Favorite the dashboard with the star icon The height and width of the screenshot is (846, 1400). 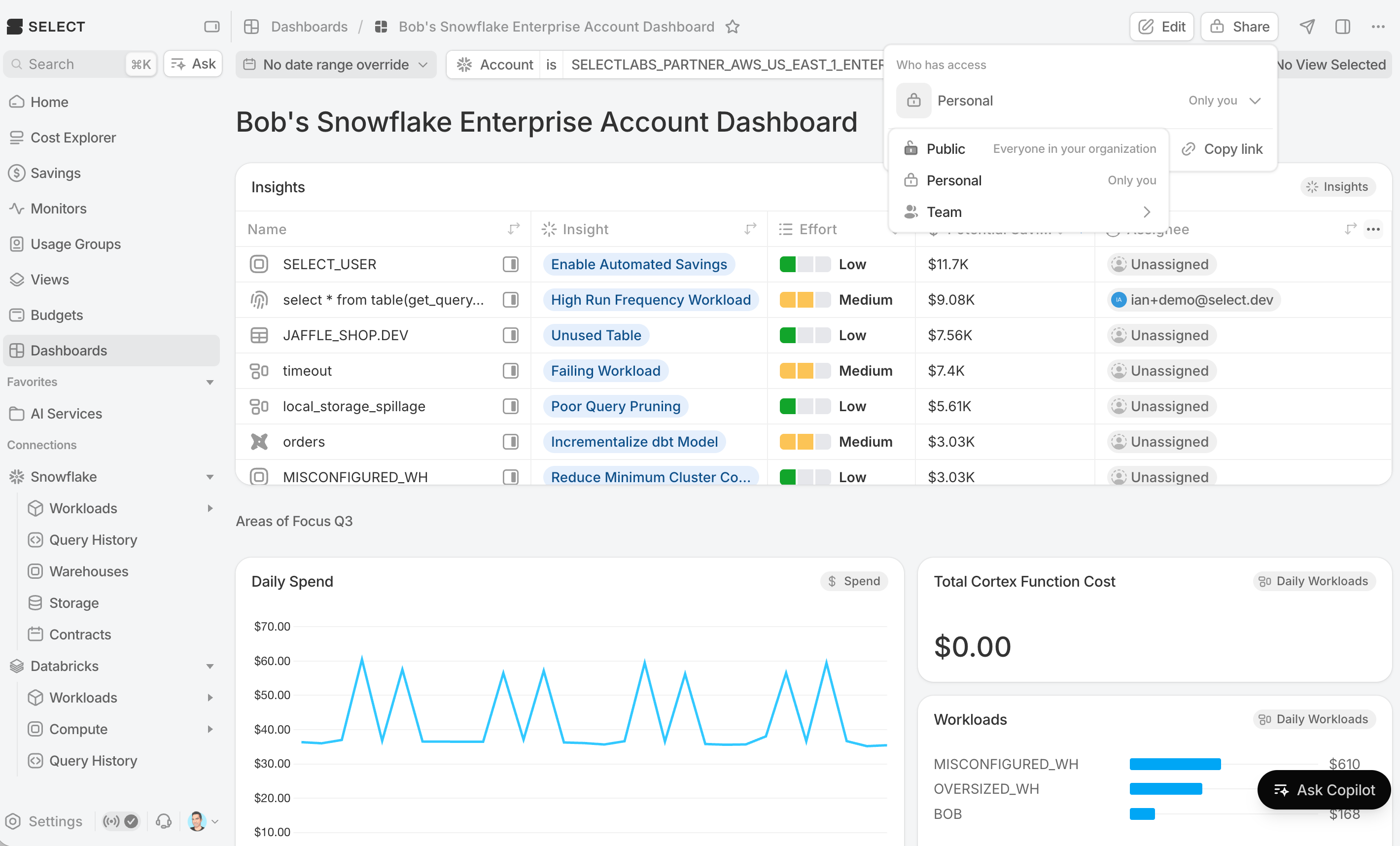(x=733, y=27)
